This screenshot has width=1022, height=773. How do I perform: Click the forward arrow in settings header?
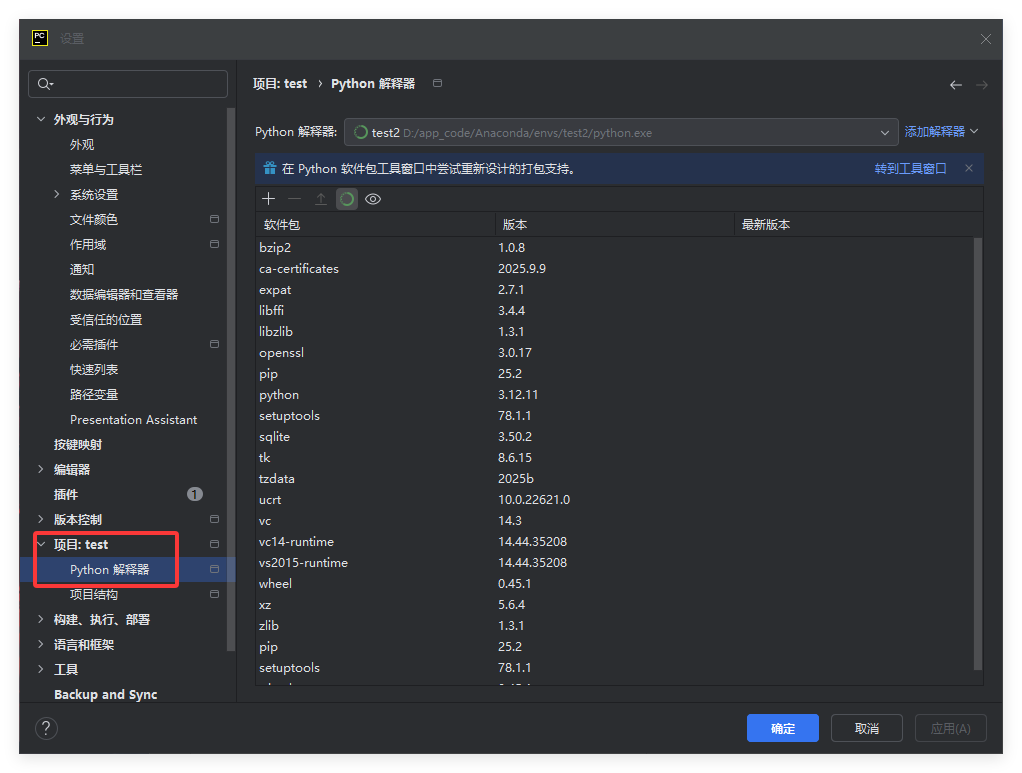point(982,85)
